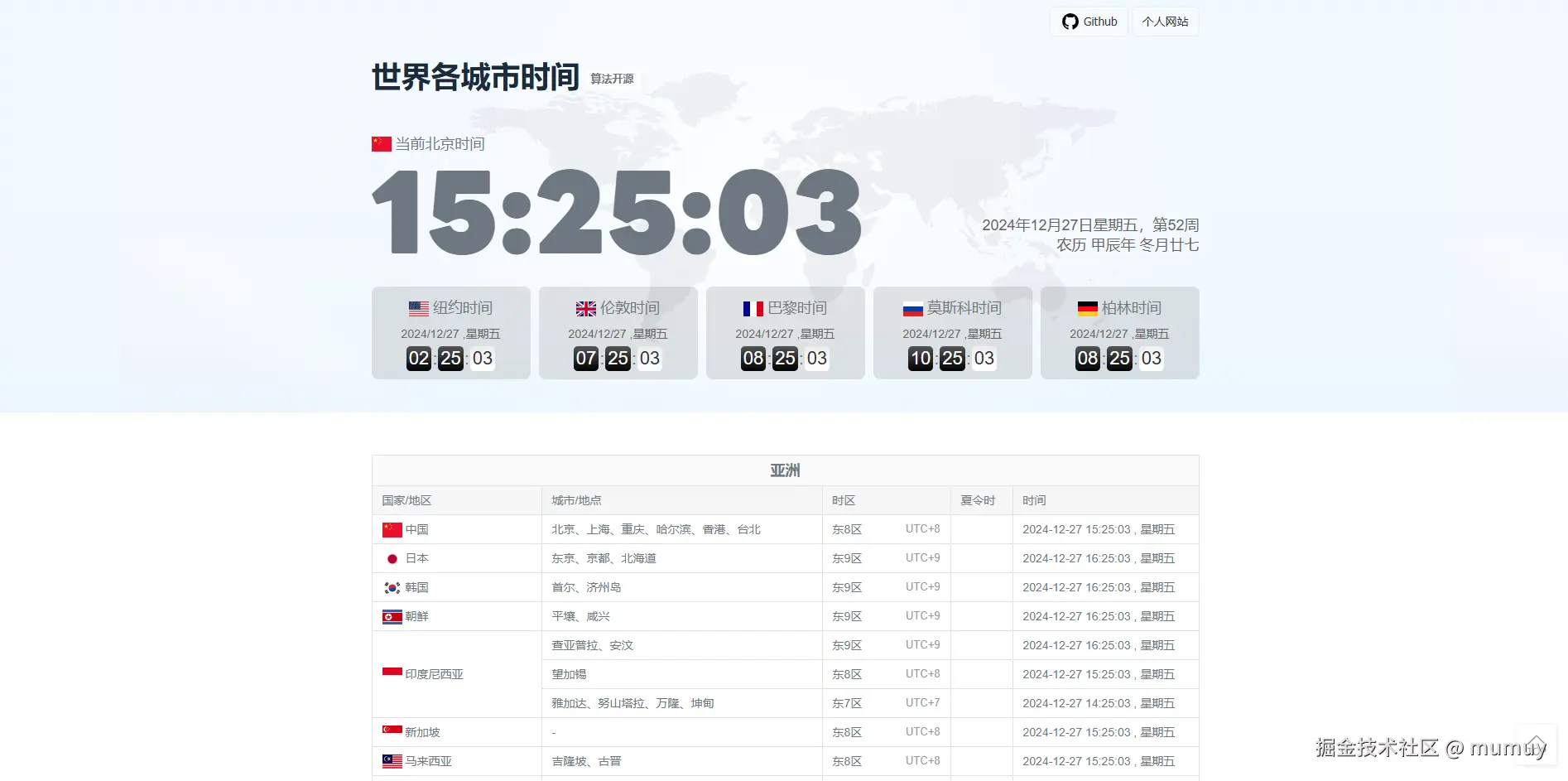
Task: Open the 算法开源 link
Action: coord(610,79)
